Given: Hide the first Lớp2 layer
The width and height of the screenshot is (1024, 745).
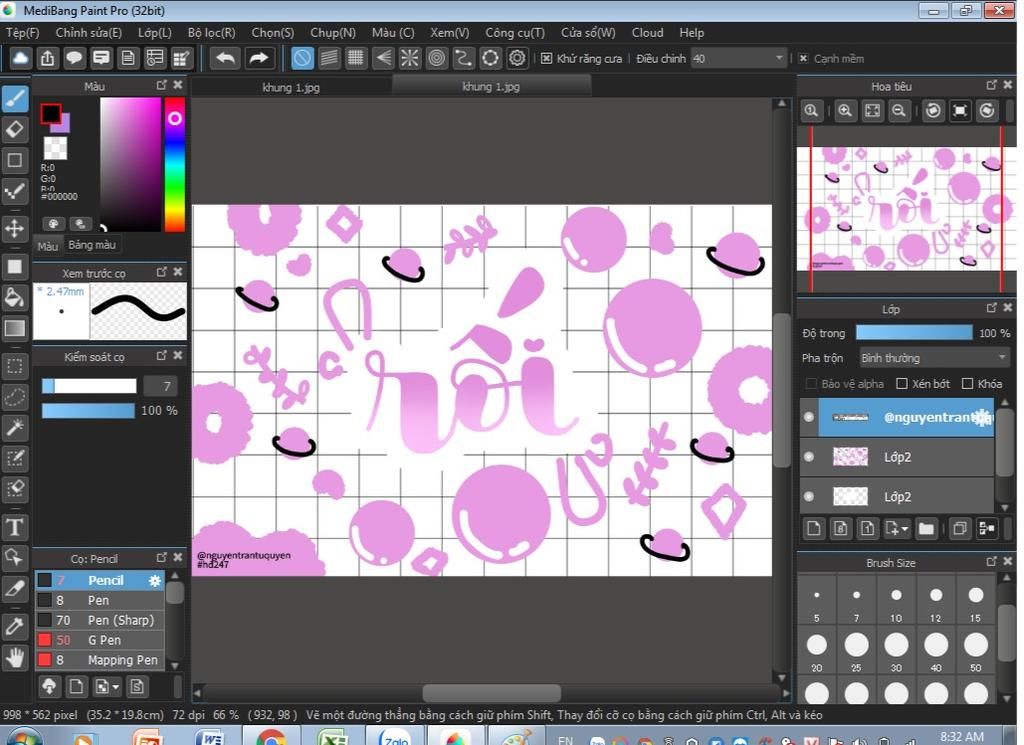Looking at the screenshot, I should pos(809,457).
